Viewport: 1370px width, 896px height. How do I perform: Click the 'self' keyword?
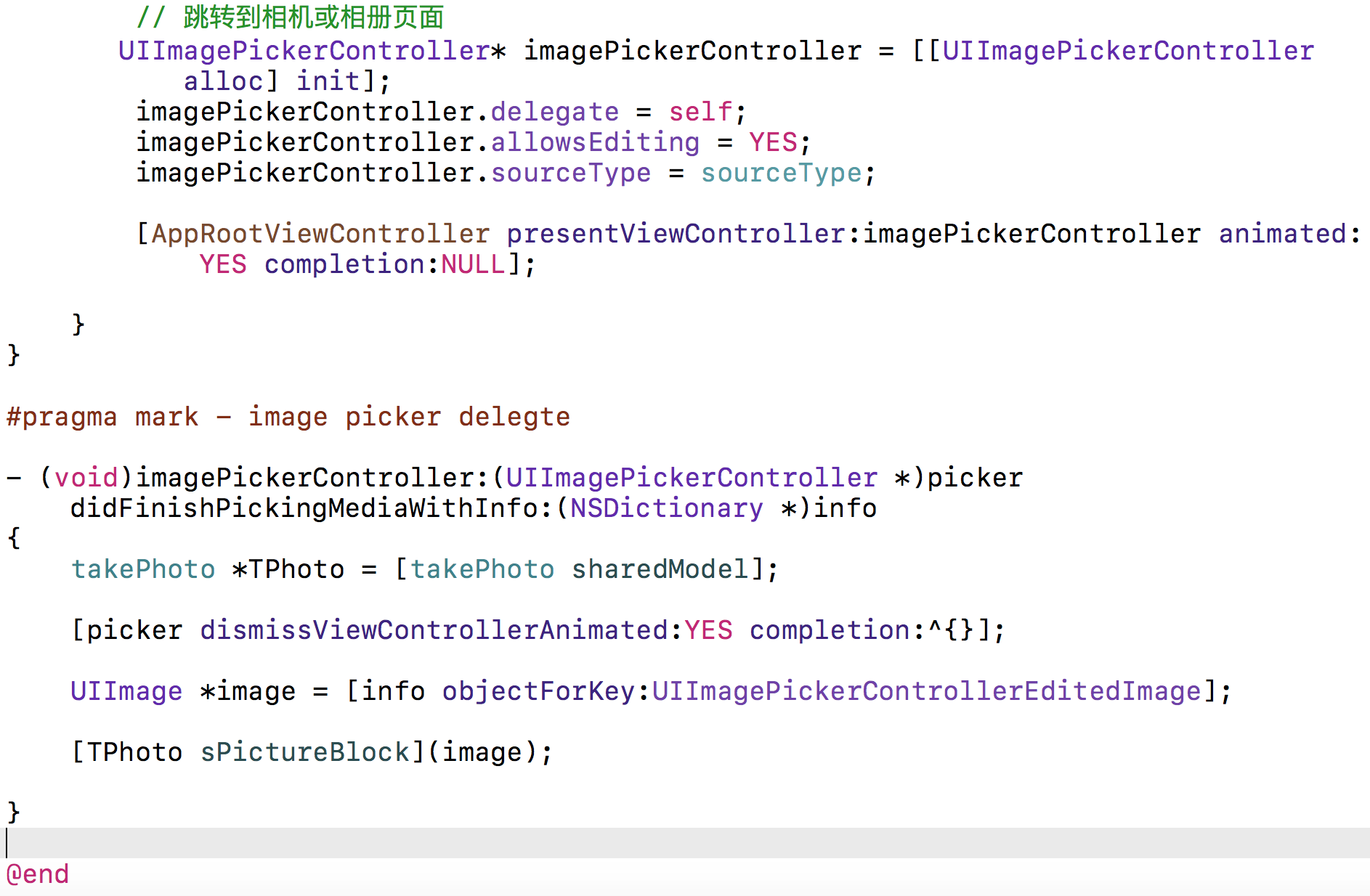pyautogui.click(x=700, y=112)
